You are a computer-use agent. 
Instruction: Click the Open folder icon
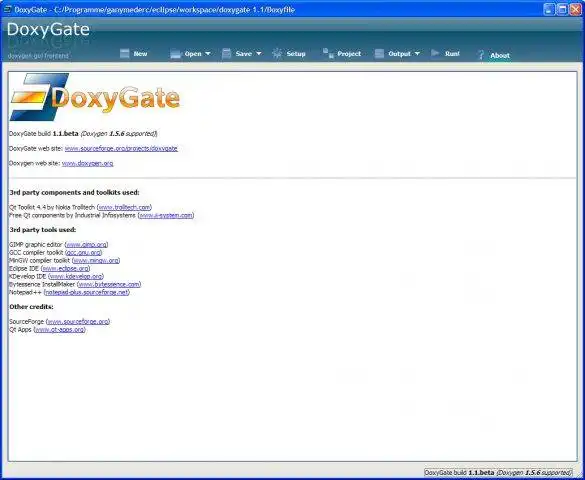pyautogui.click(x=175, y=54)
